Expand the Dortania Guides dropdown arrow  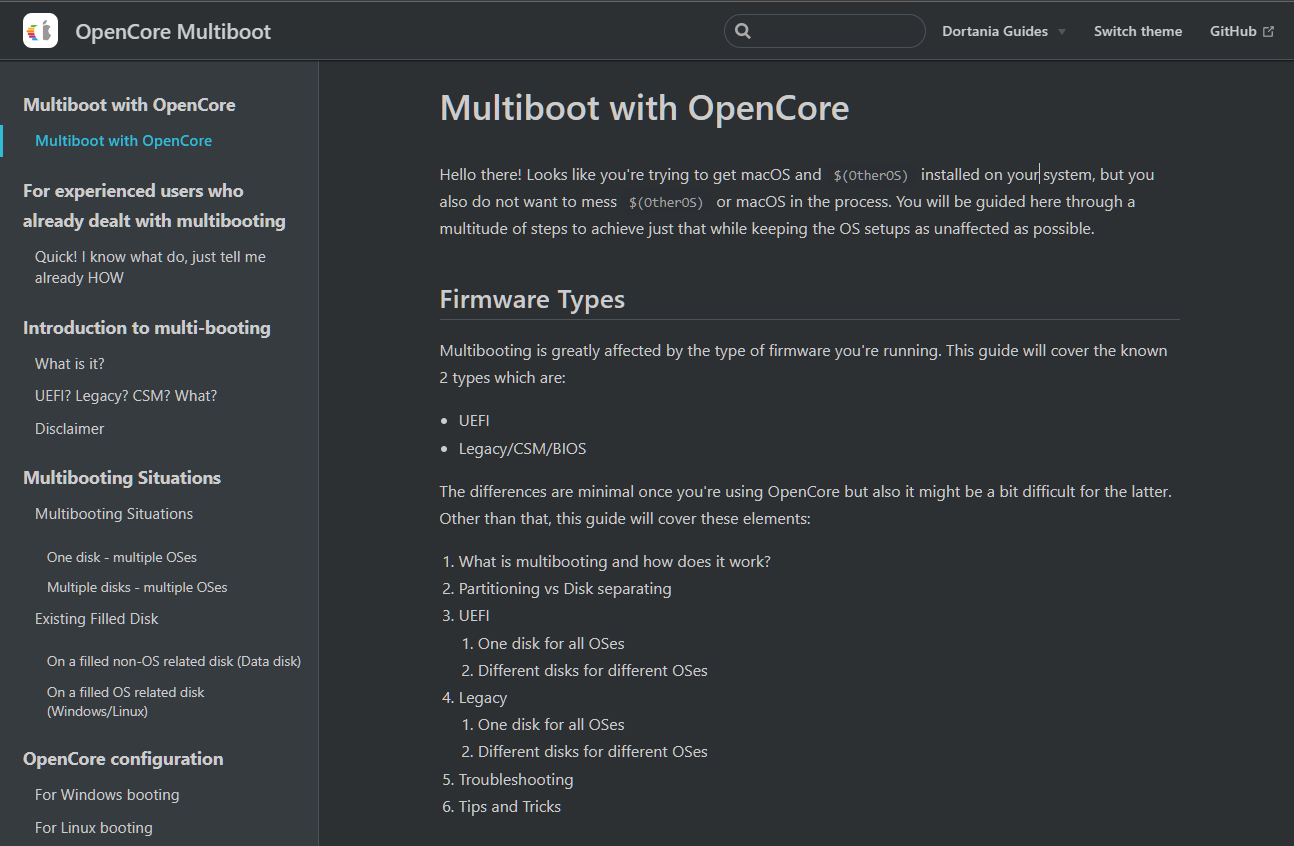[x=1062, y=32]
